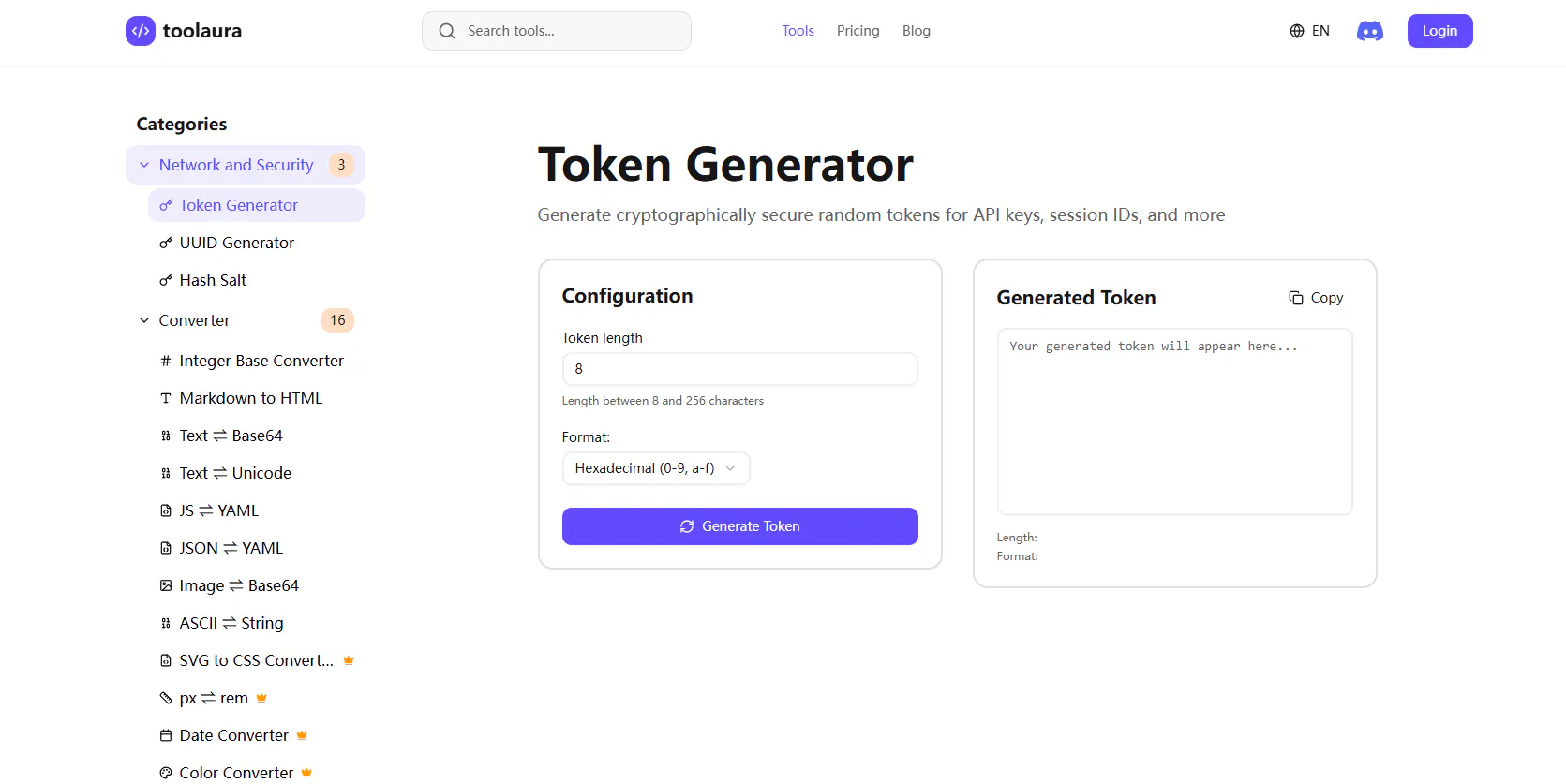Click the Generate Token button
This screenshot has width=1566, height=784.
click(x=740, y=526)
